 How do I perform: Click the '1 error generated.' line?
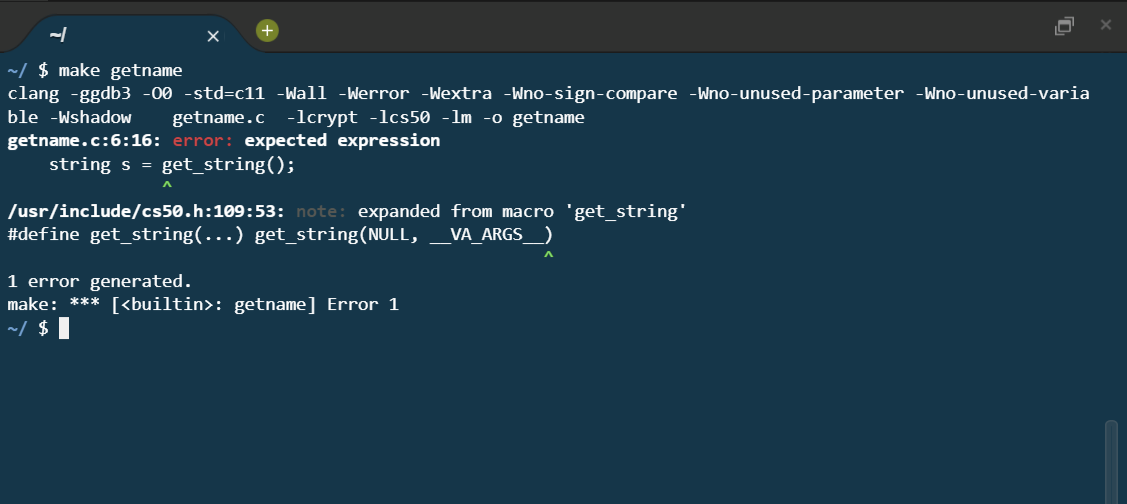pyautogui.click(x=100, y=281)
